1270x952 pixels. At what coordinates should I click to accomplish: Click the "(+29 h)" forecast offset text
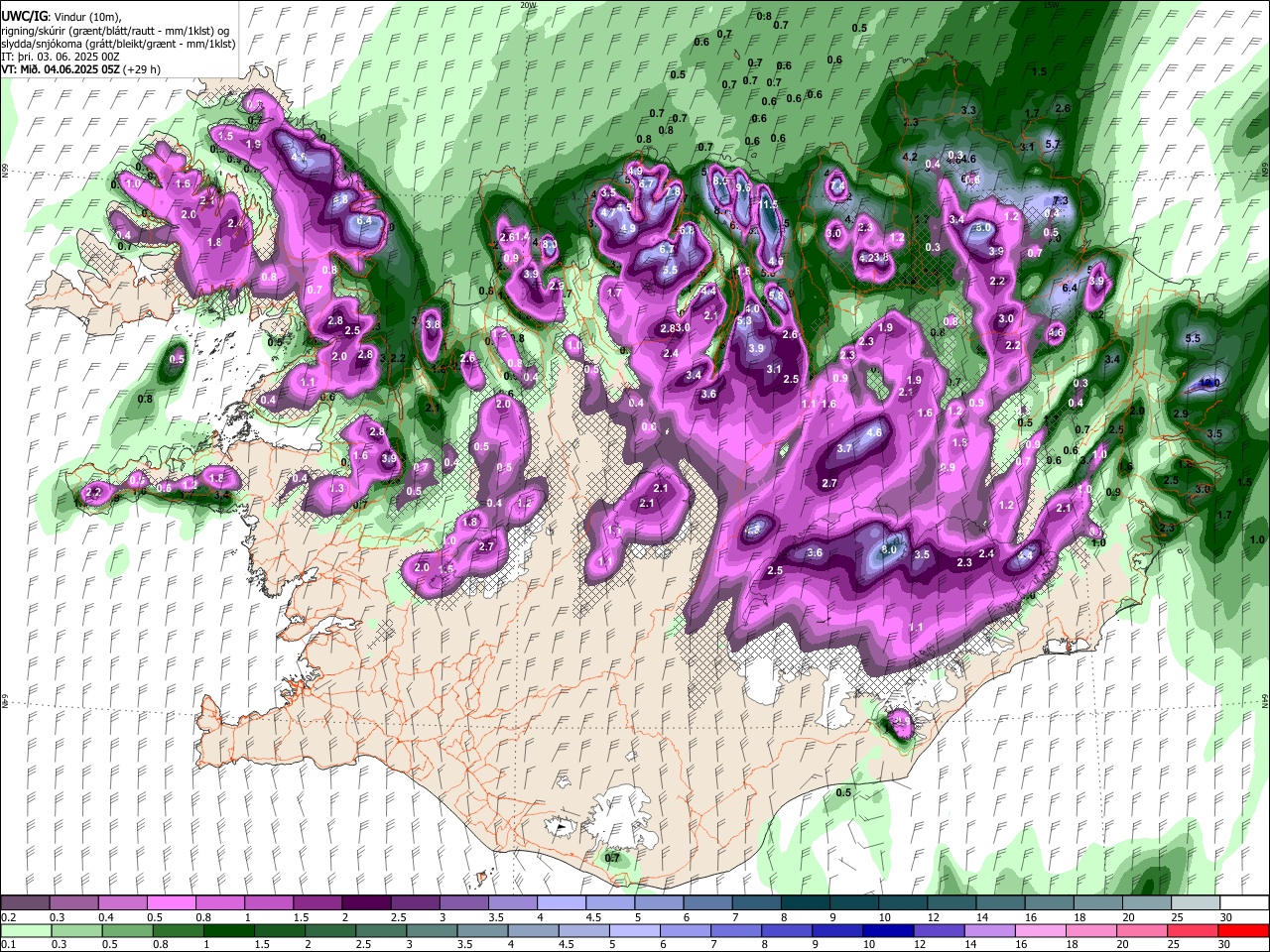tap(143, 69)
